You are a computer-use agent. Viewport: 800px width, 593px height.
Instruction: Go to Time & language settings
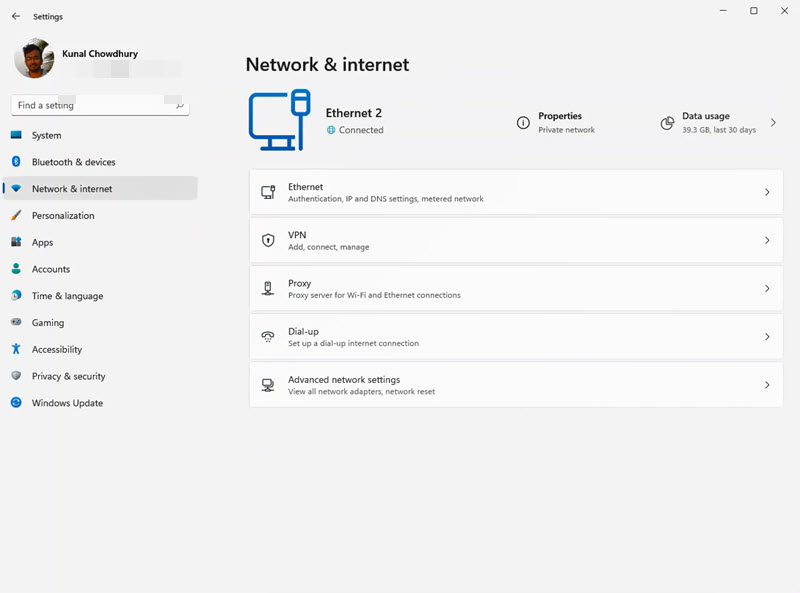tap(100, 295)
